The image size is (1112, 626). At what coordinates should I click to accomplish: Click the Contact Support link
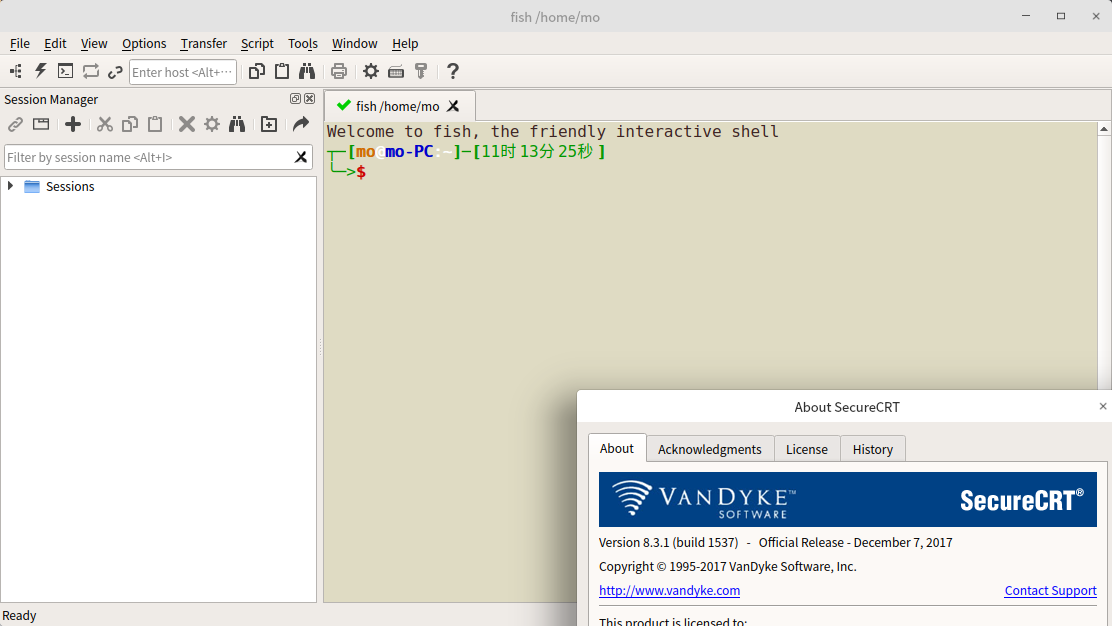point(1050,590)
